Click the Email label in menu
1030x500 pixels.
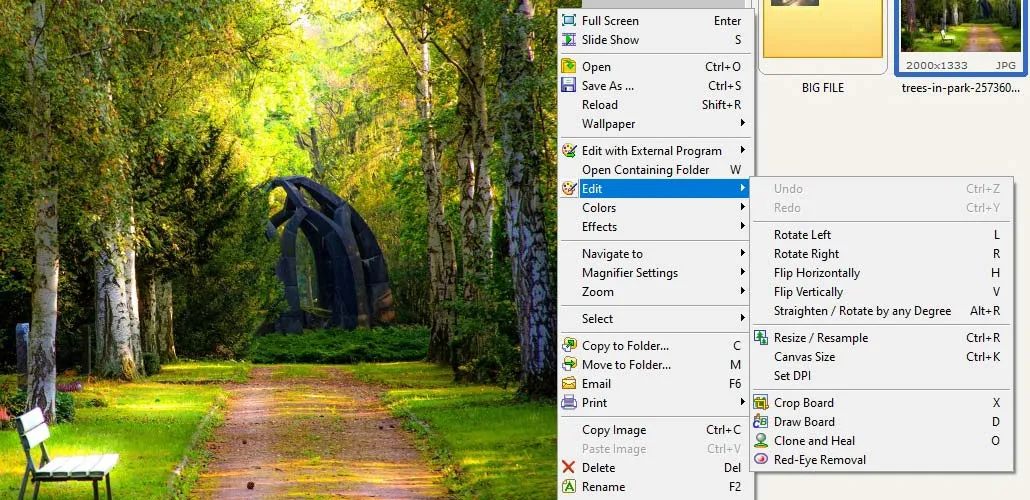click(596, 384)
